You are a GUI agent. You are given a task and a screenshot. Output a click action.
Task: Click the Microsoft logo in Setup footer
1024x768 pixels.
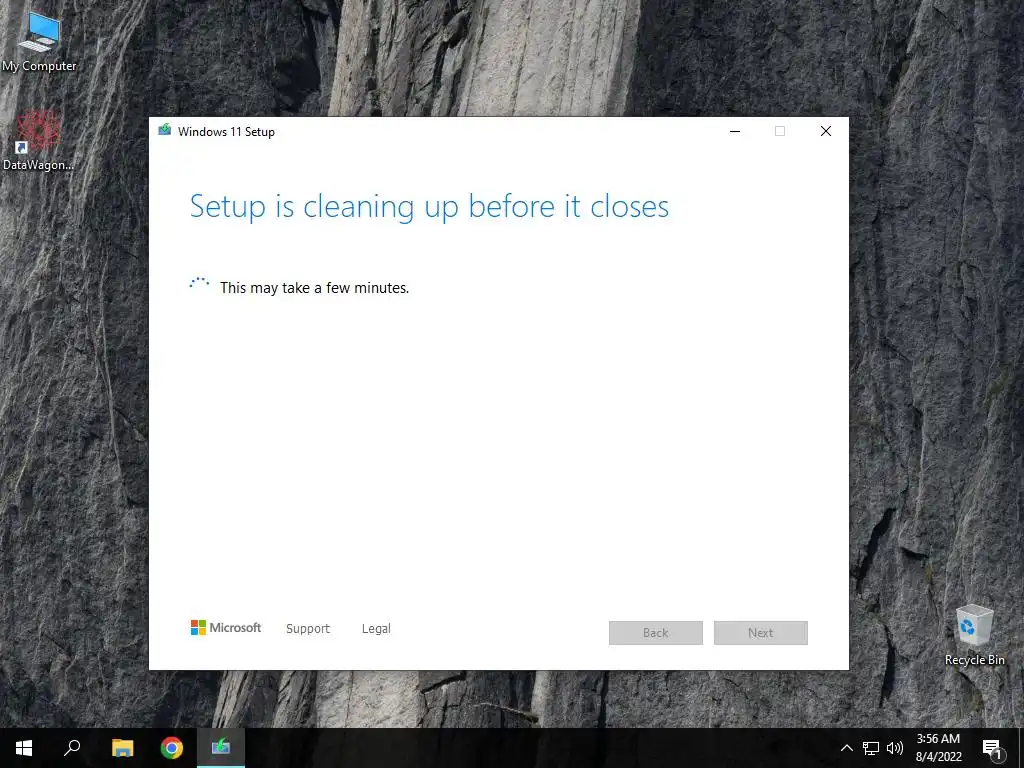225,628
